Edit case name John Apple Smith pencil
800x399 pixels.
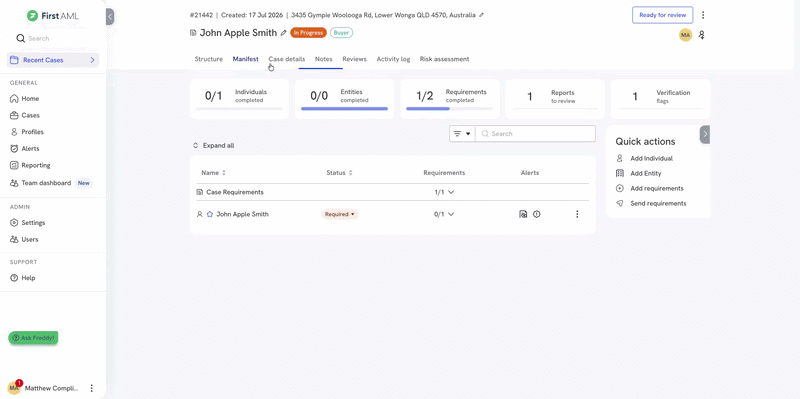coord(284,33)
